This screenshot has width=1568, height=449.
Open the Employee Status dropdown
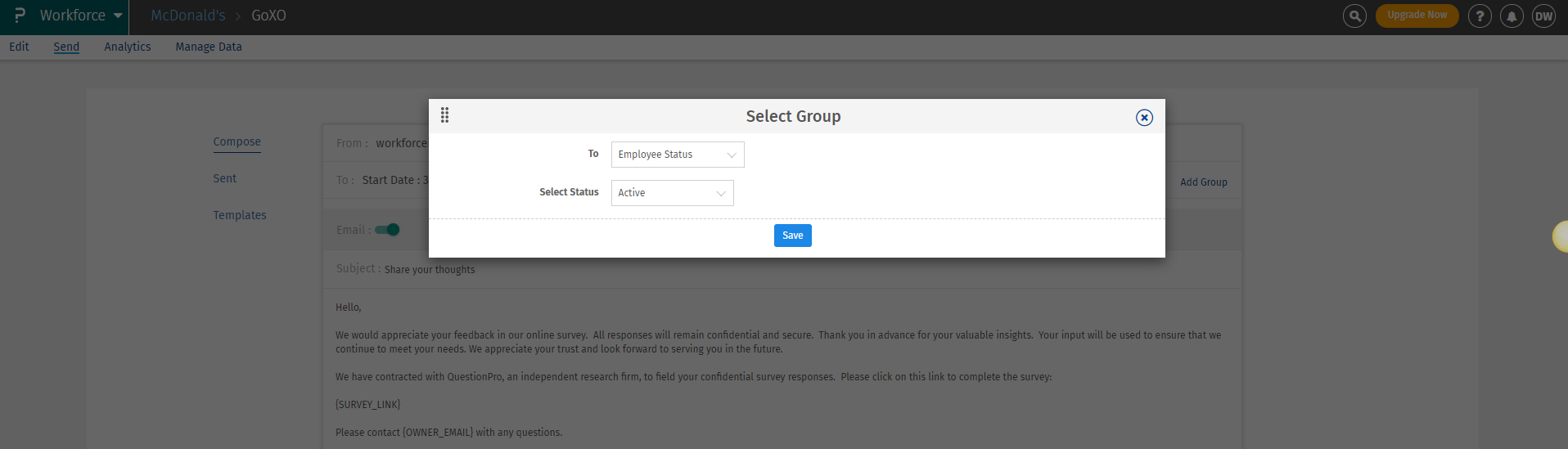678,155
